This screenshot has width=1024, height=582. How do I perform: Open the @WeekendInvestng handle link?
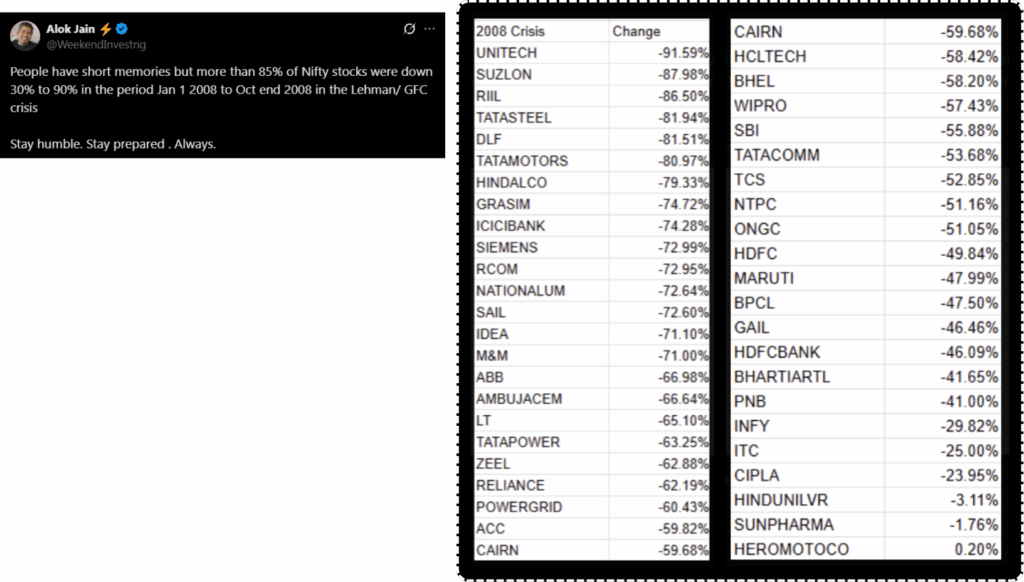96,44
